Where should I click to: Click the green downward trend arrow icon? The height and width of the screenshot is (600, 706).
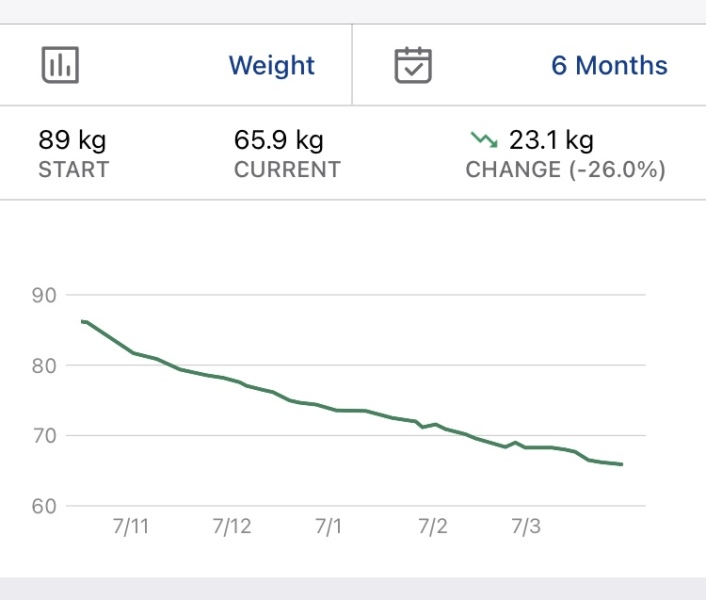pos(483,139)
